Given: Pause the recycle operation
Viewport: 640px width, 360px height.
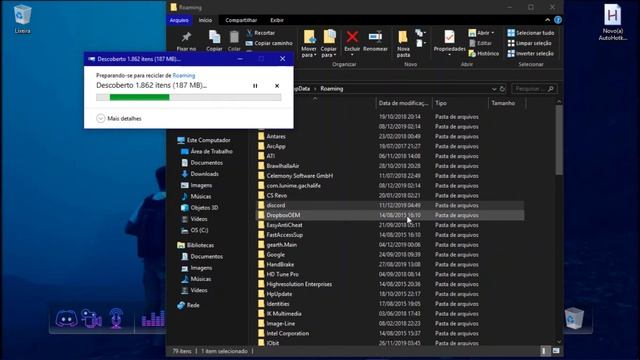Looking at the screenshot, I should pyautogui.click(x=255, y=86).
